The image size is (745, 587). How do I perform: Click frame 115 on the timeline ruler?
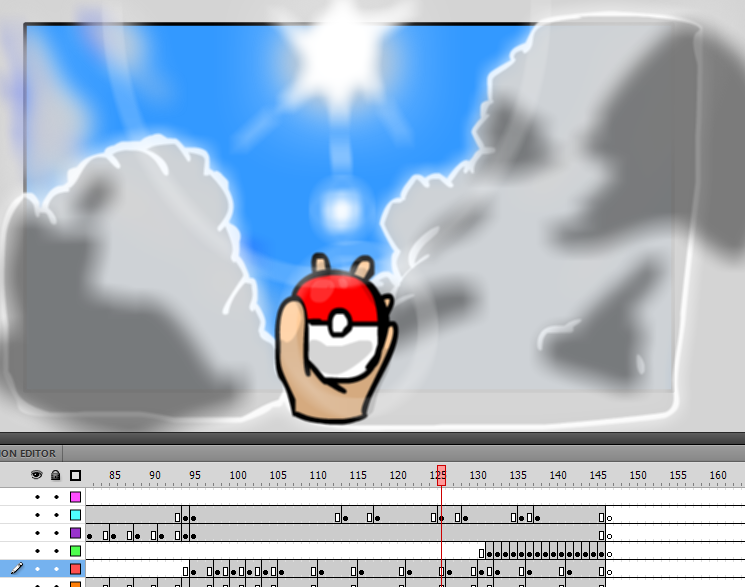[x=358, y=475]
